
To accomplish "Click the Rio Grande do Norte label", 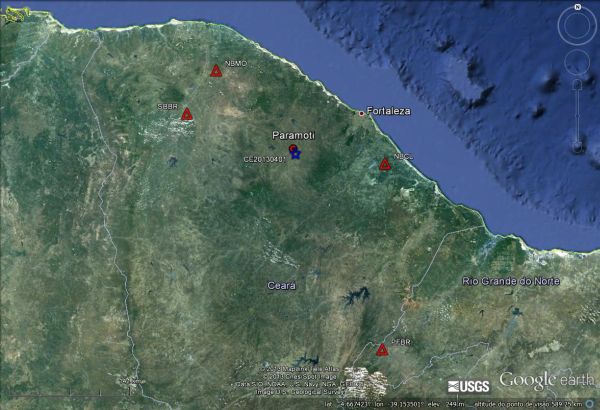I will [510, 281].
